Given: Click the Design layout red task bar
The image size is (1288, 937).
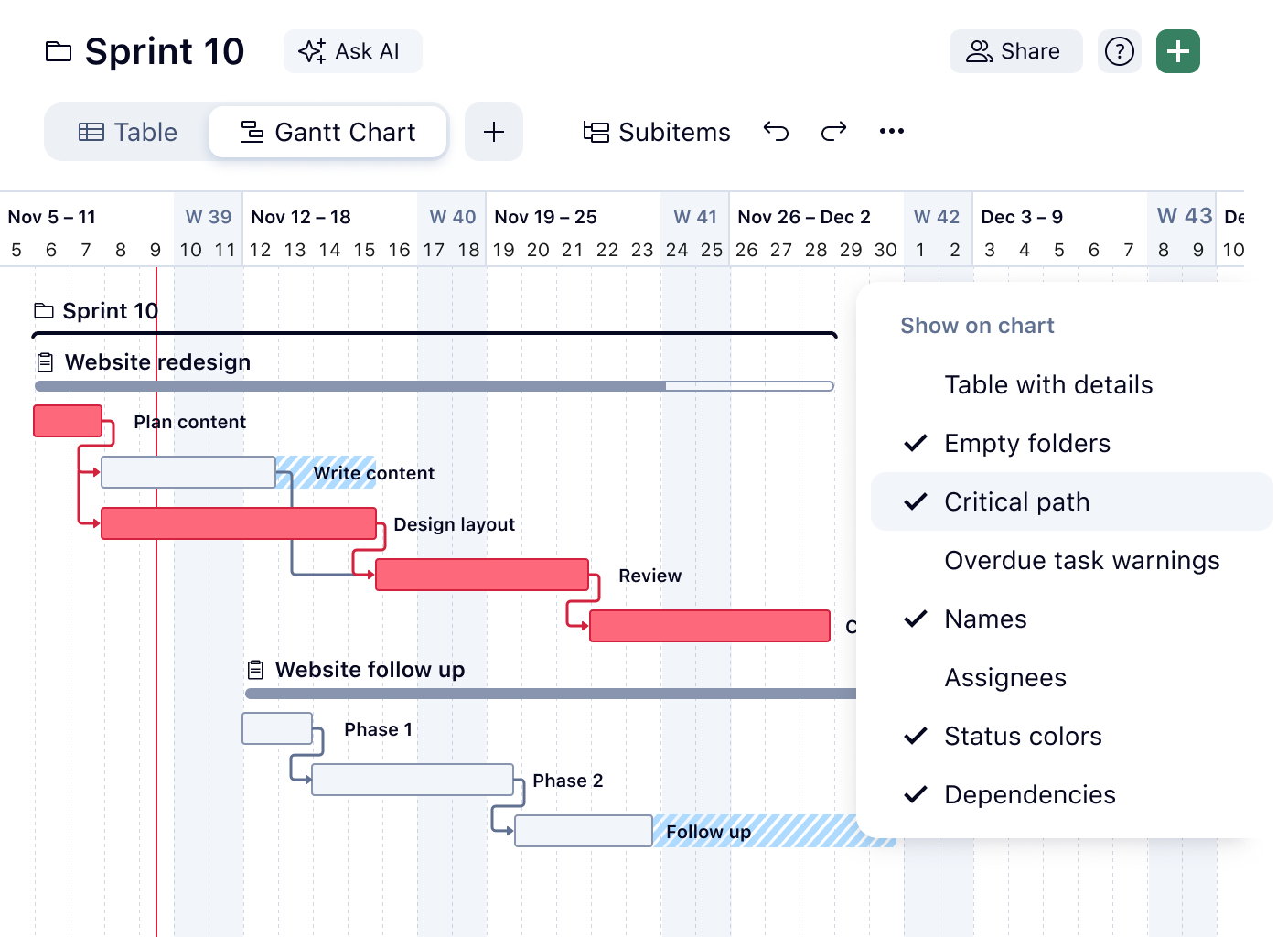Looking at the screenshot, I should pyautogui.click(x=239, y=523).
